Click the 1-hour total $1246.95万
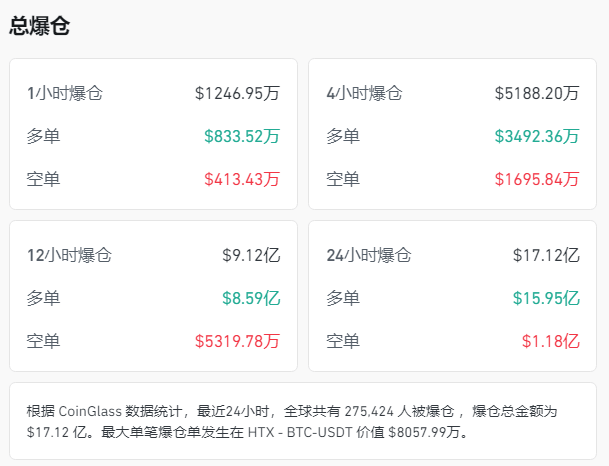 (x=238, y=94)
